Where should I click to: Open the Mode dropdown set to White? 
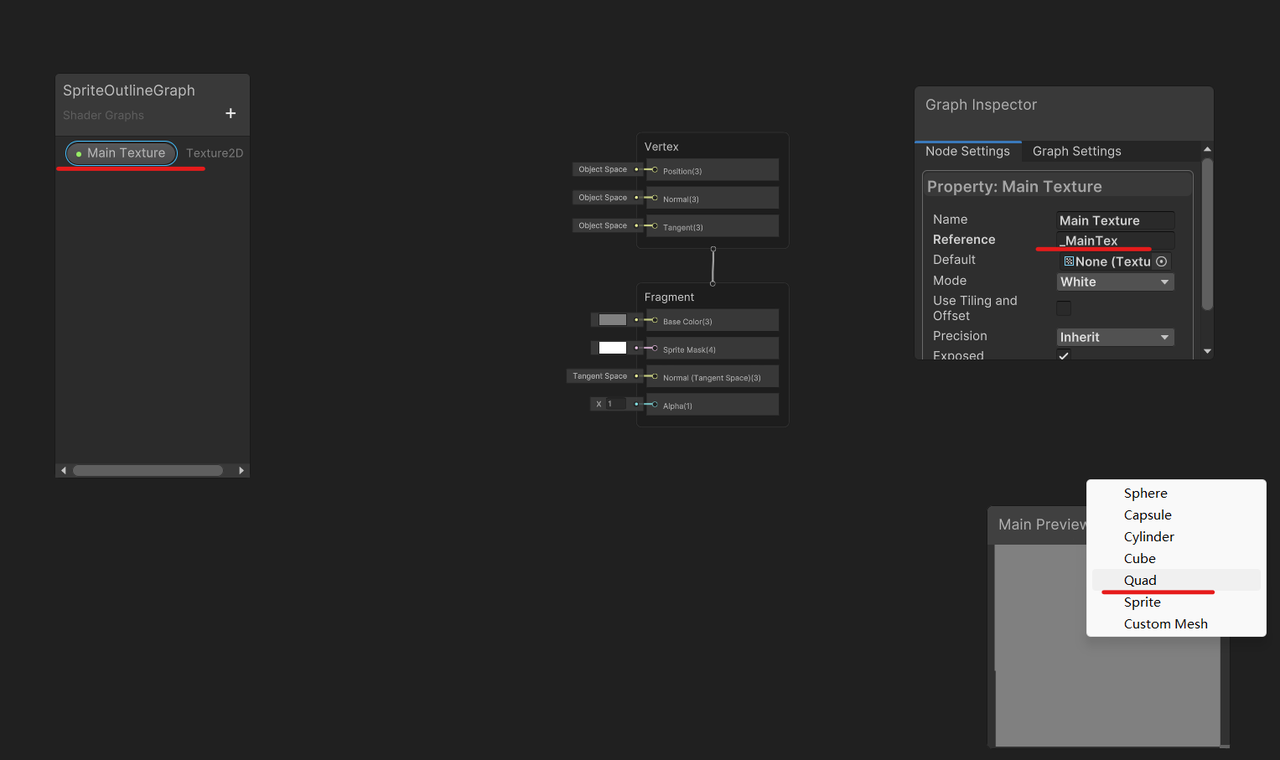click(1115, 282)
